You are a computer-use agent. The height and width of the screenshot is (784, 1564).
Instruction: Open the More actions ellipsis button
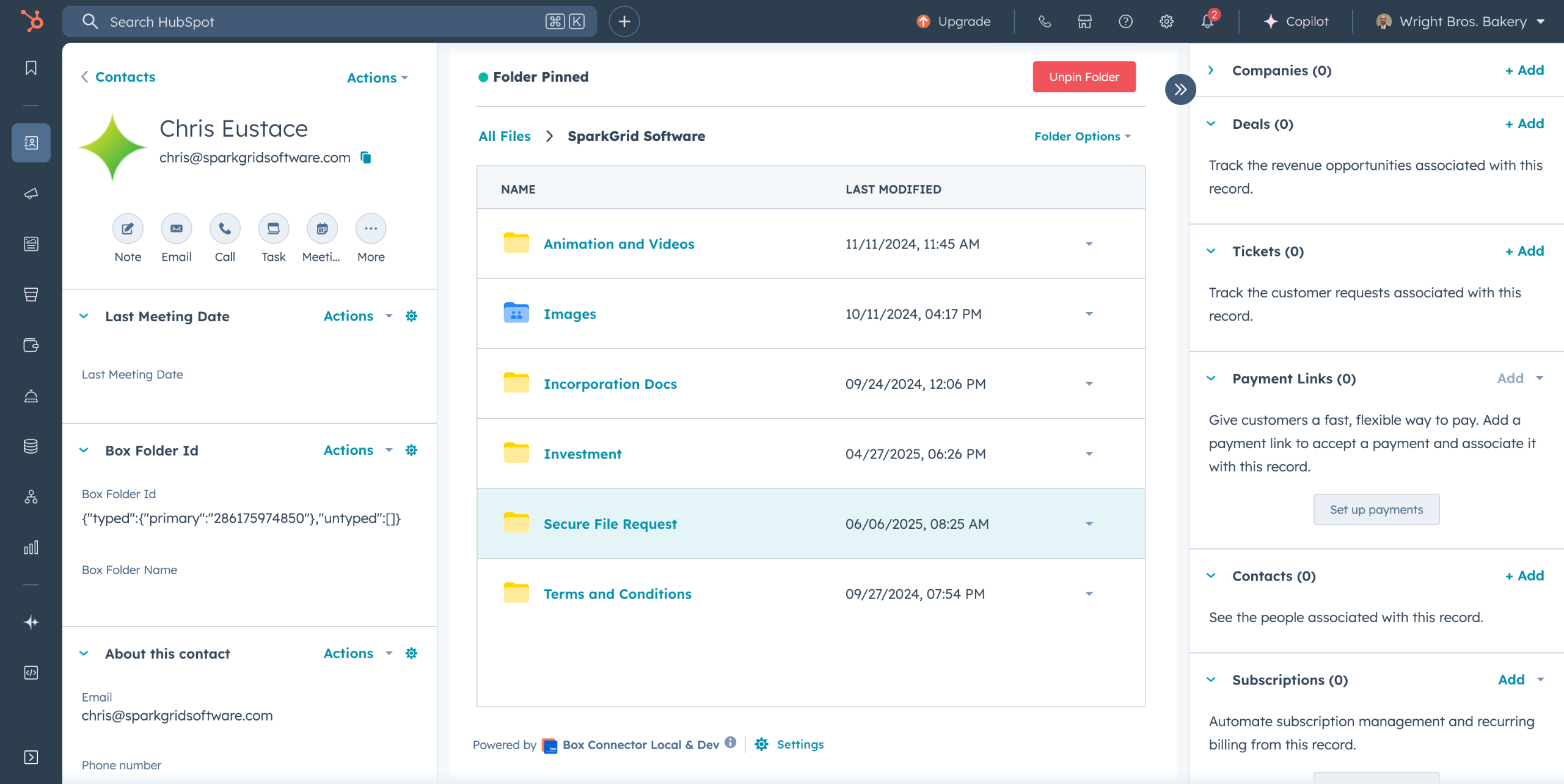pyautogui.click(x=371, y=229)
